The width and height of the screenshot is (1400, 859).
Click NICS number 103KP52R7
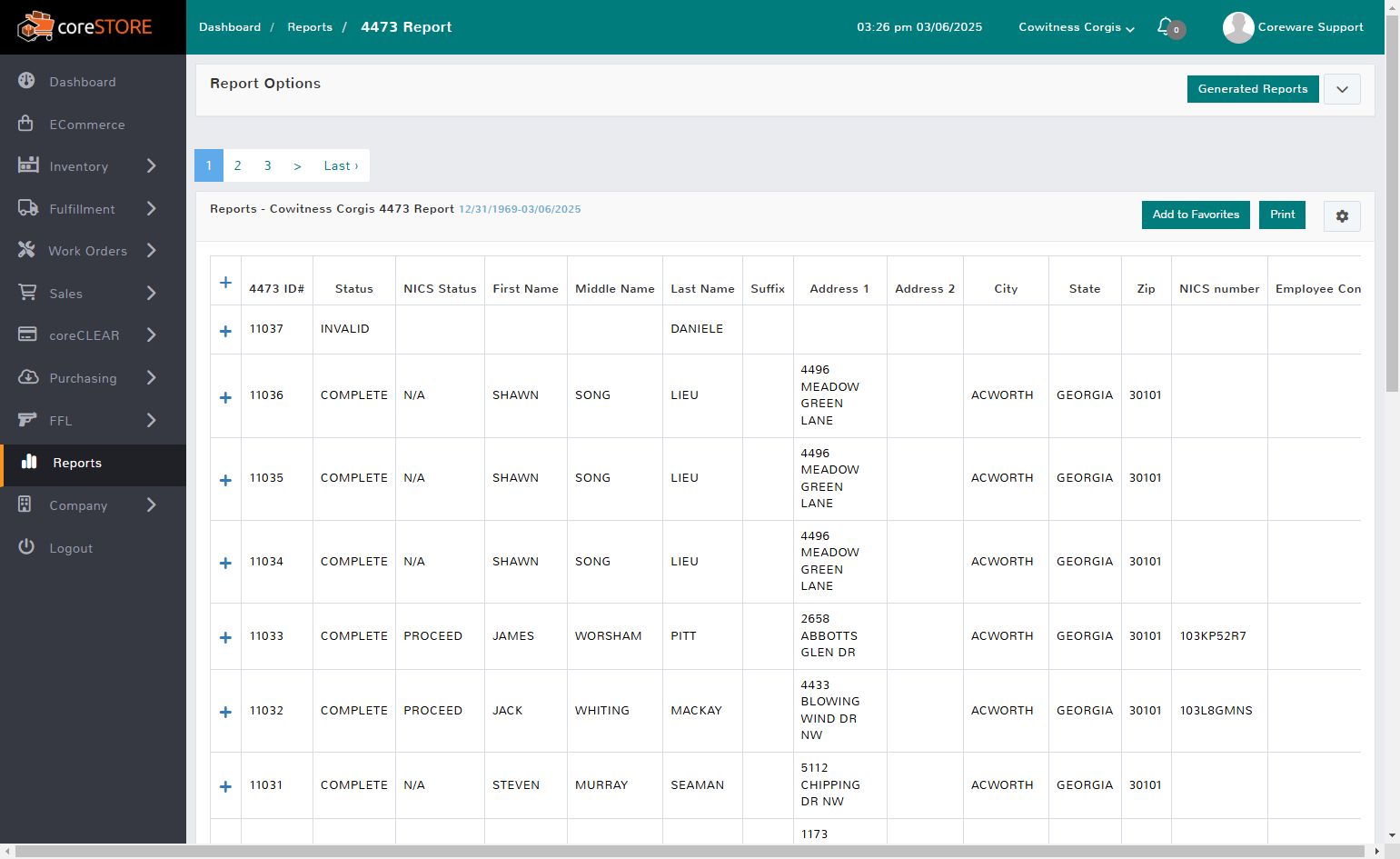coord(1213,636)
